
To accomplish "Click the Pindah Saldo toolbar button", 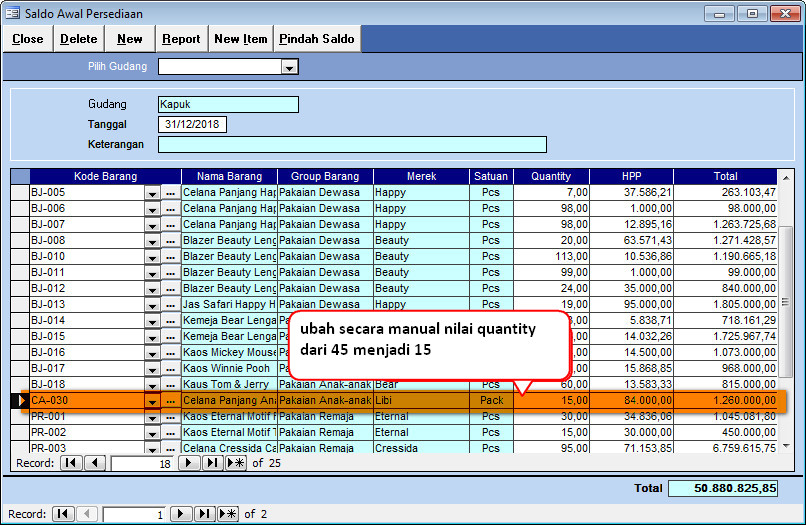I will pyautogui.click(x=316, y=39).
